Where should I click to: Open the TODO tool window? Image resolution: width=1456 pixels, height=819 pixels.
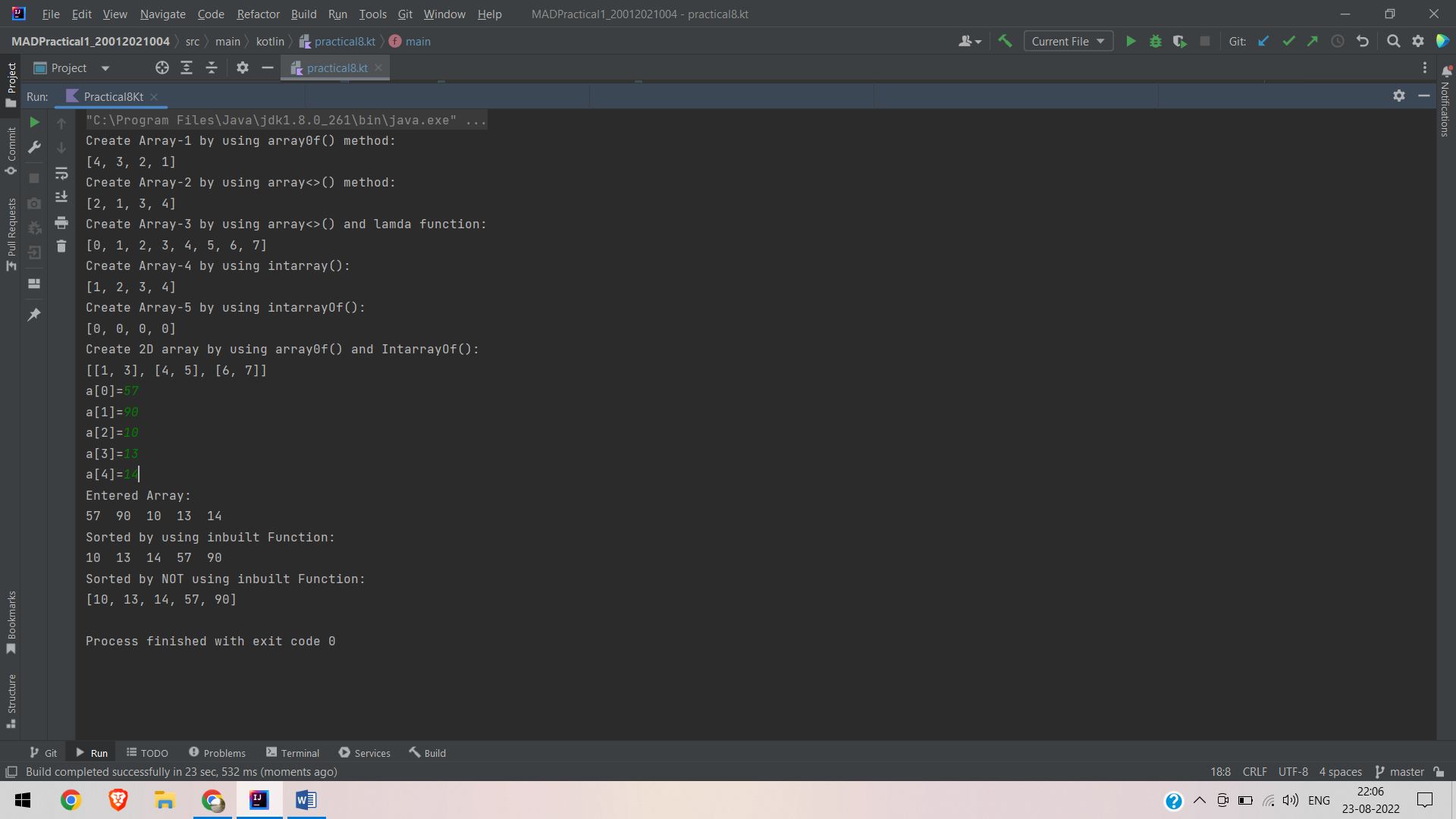[x=147, y=752]
